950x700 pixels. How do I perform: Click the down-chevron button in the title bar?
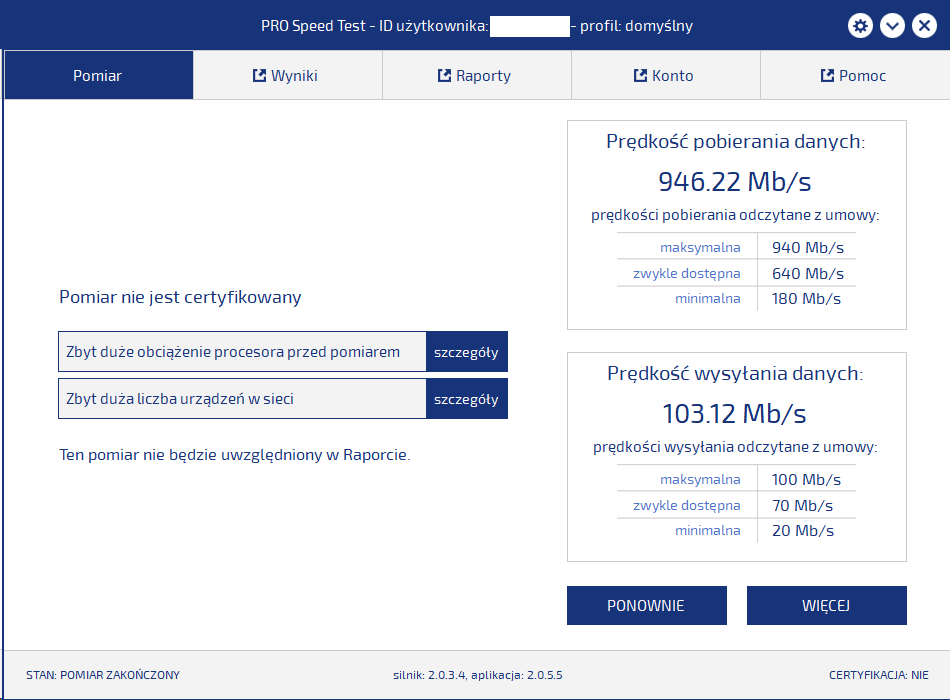click(892, 27)
